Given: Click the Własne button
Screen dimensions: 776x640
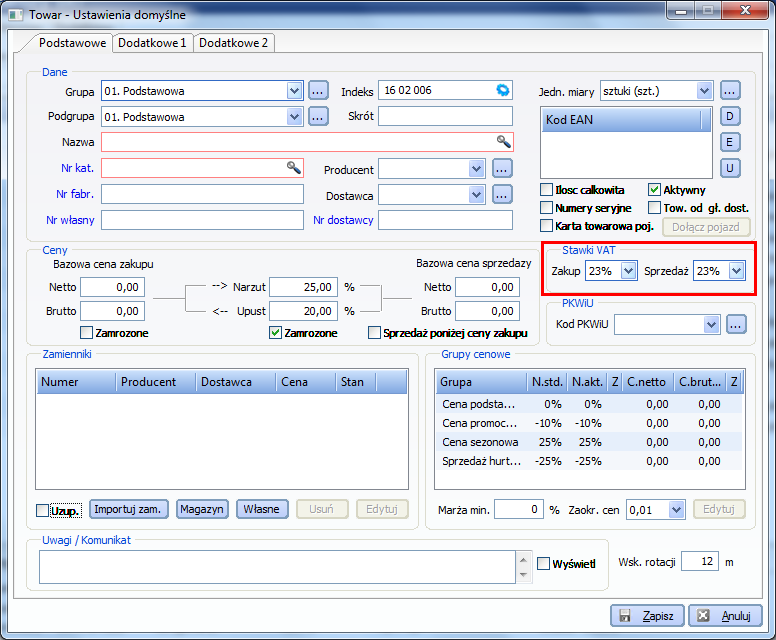Looking at the screenshot, I should (x=262, y=509).
